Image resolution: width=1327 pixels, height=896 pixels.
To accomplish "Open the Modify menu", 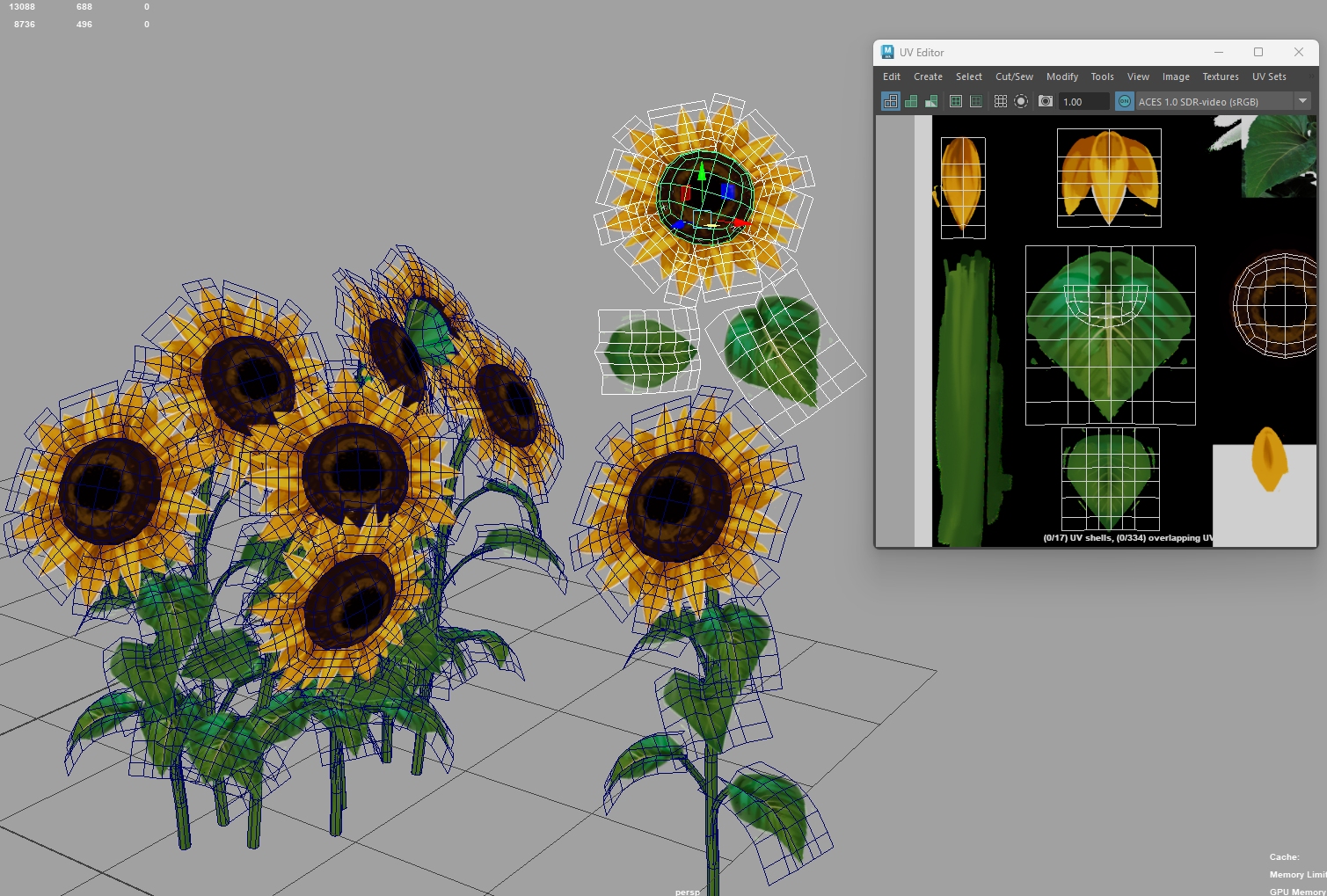I will tap(1062, 77).
